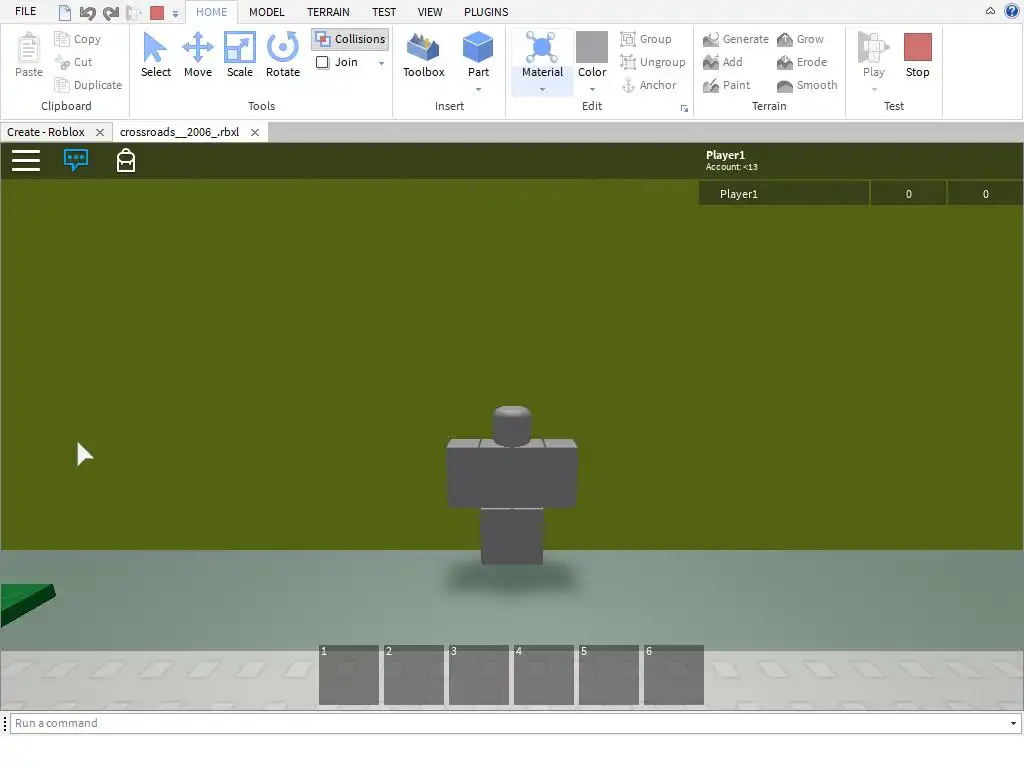Ungroup the selected model
Viewport: 1024px width, 768px height.
pos(653,62)
